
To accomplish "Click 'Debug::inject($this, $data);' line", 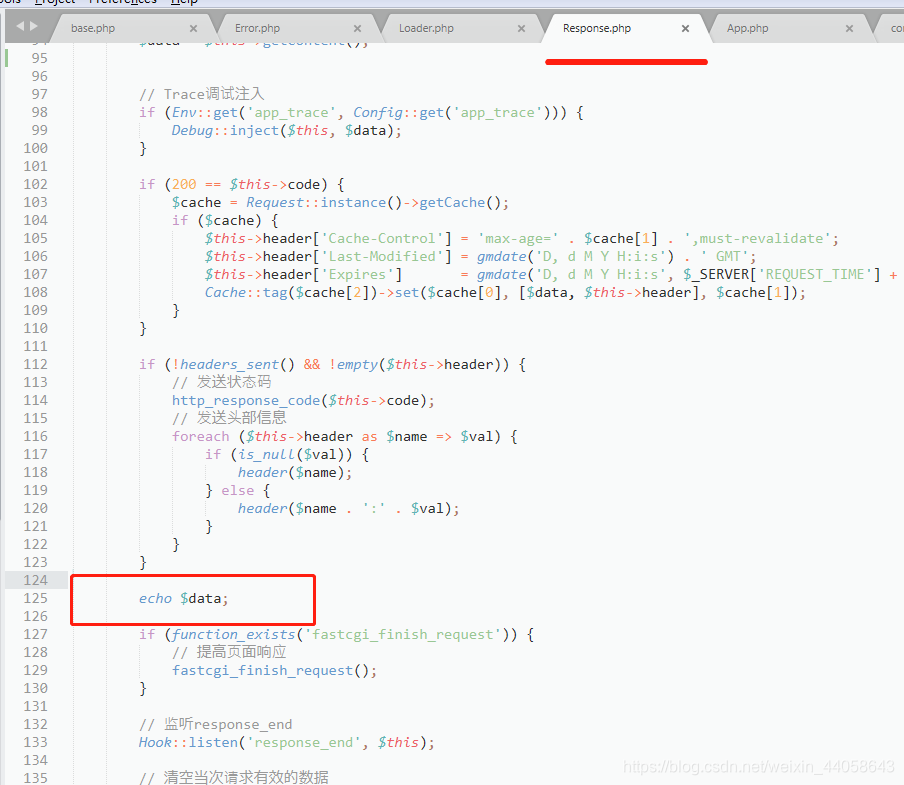I will tap(287, 130).
